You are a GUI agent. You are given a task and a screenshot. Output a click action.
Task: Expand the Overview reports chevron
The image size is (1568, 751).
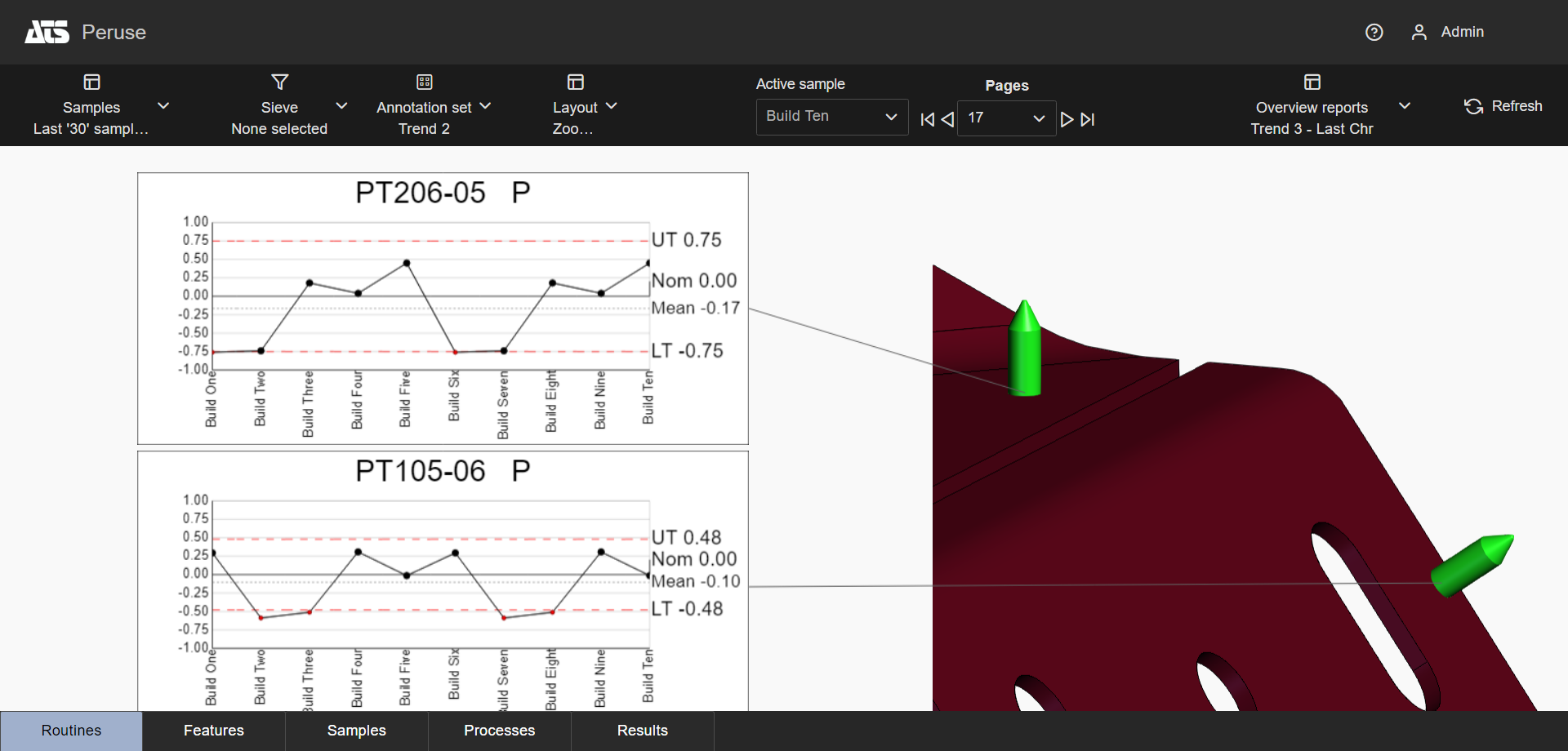click(1405, 106)
